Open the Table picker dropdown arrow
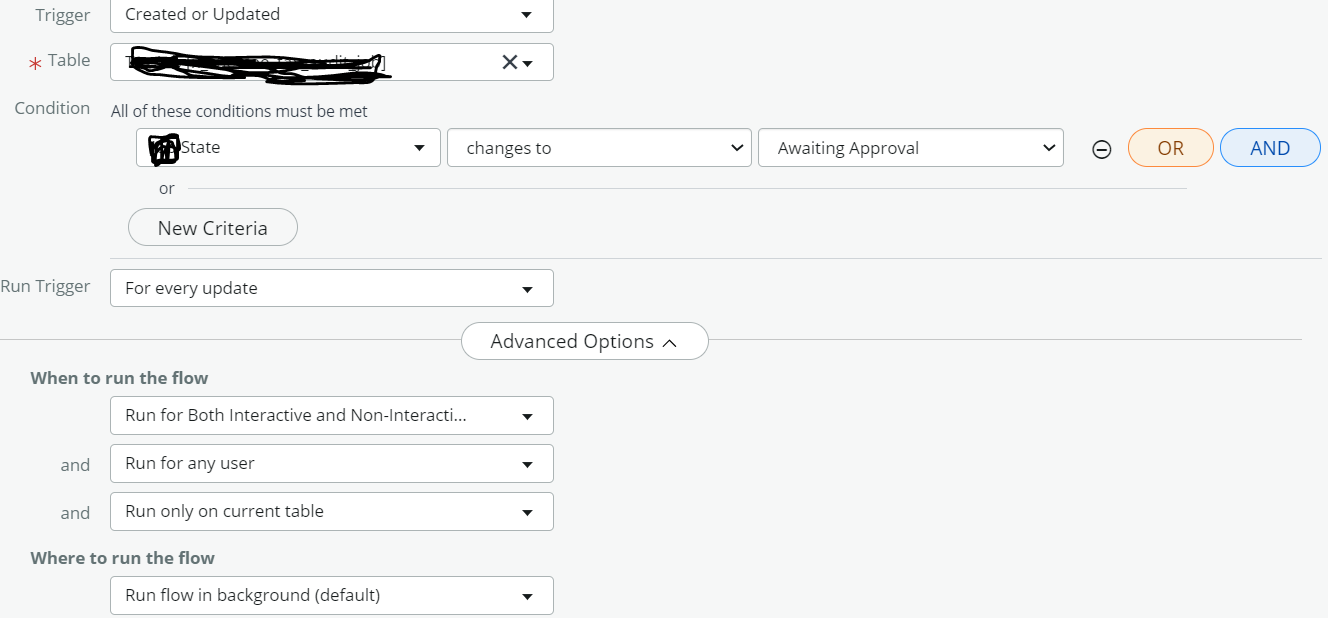The height and width of the screenshot is (618, 1328). coord(528,62)
